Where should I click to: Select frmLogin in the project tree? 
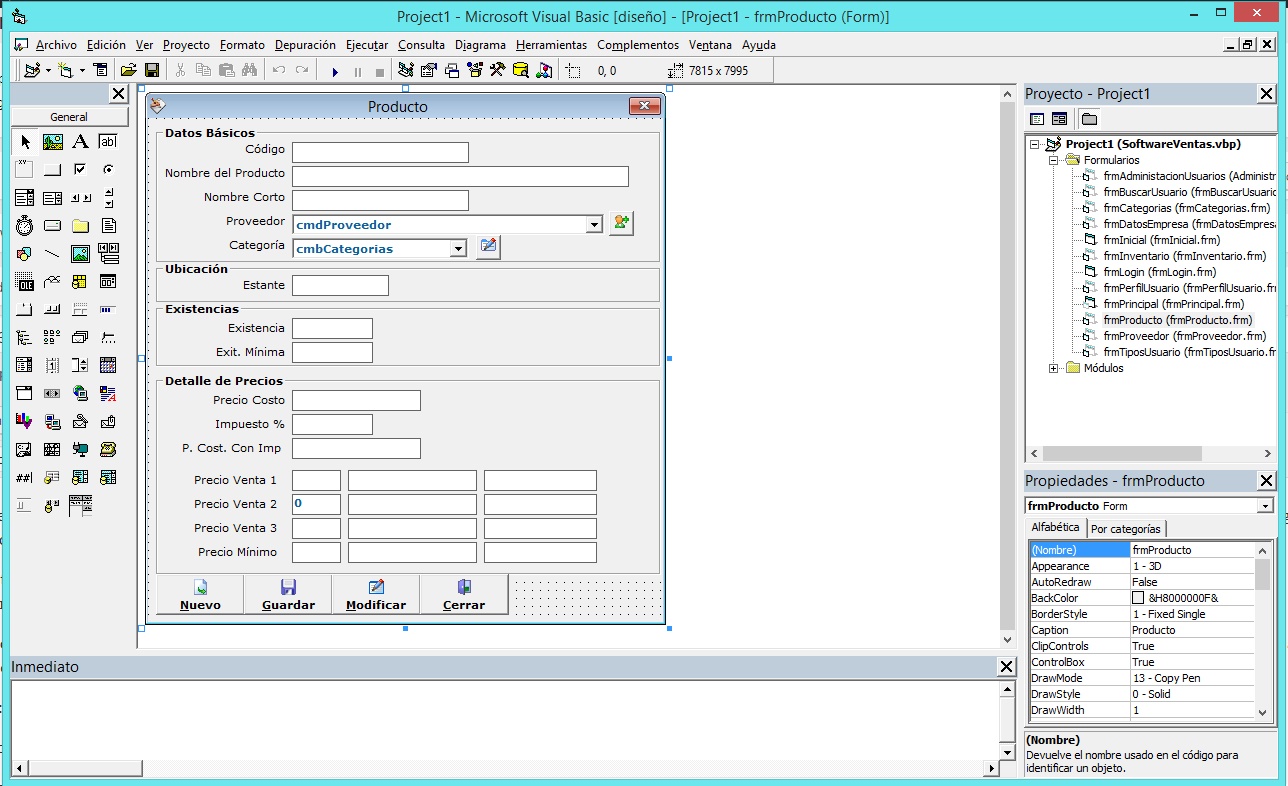[1159, 272]
